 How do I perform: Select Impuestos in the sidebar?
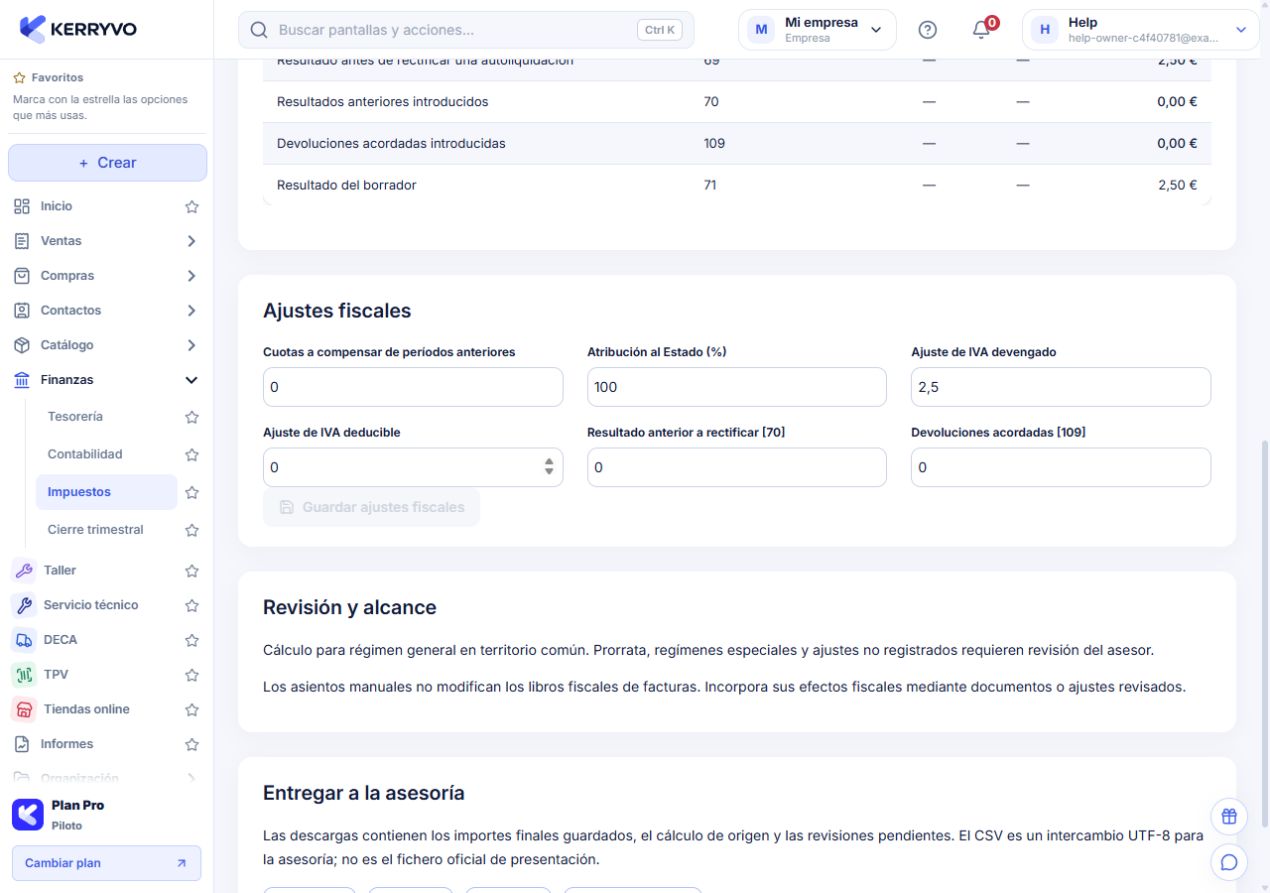106,492
